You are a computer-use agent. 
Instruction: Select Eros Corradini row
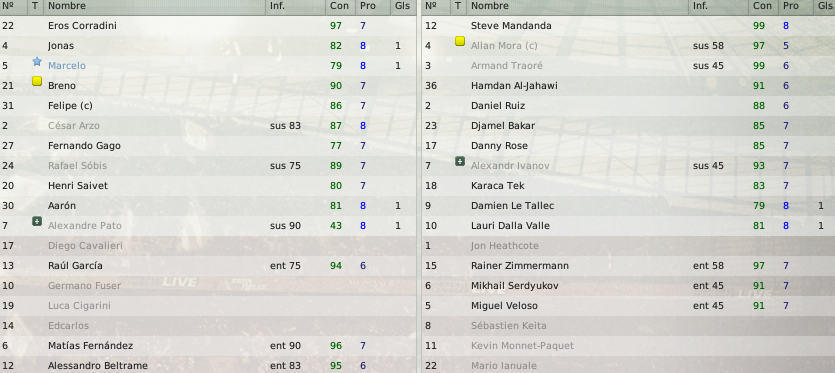(208, 26)
